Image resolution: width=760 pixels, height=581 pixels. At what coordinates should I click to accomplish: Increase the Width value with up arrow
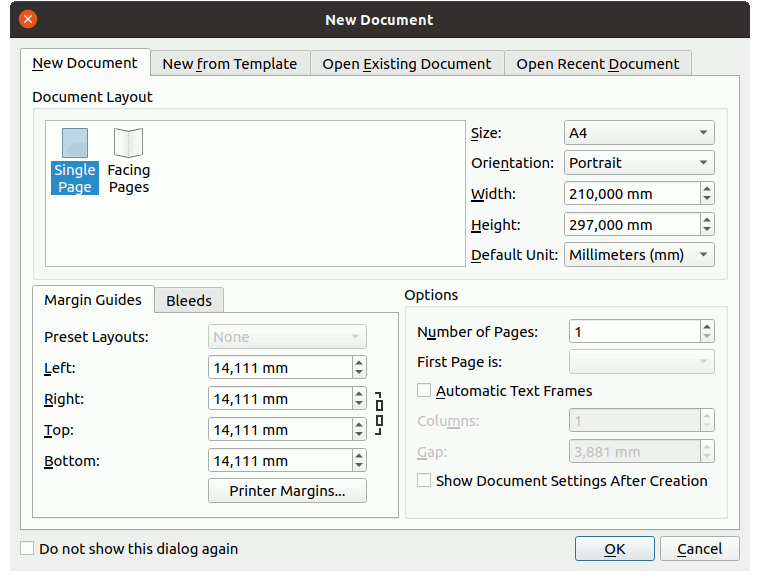707,188
